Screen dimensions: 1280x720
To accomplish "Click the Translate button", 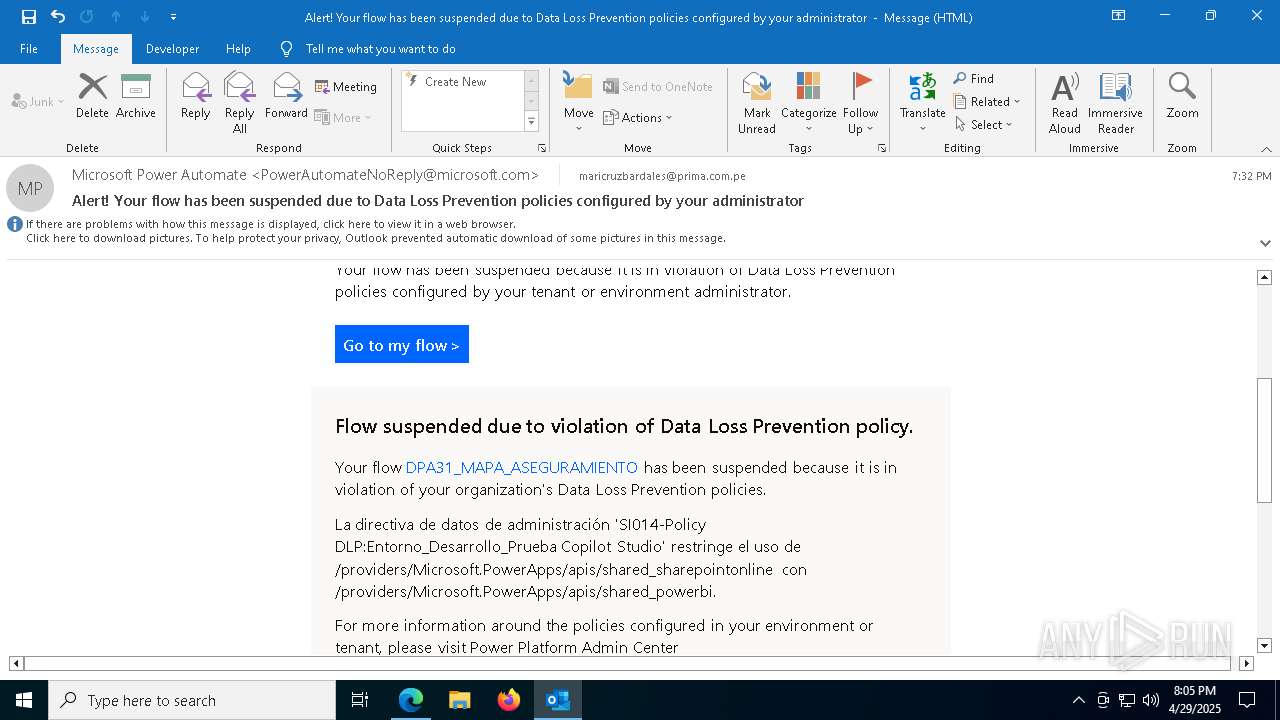I will click(923, 102).
